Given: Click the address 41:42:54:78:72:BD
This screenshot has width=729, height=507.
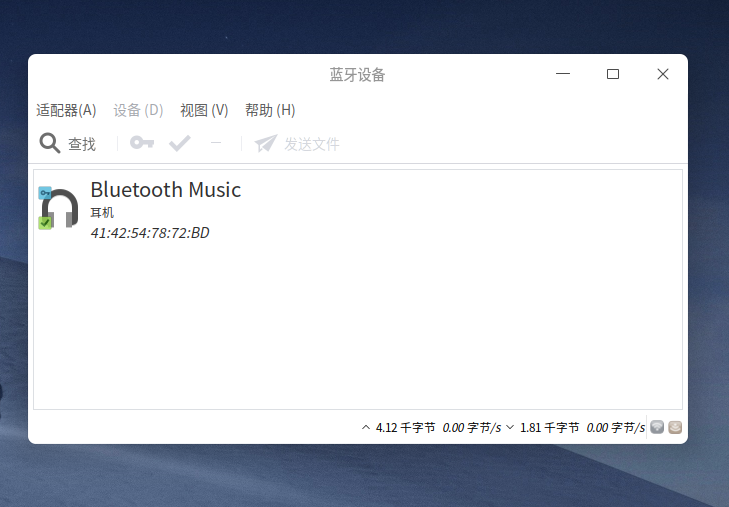Looking at the screenshot, I should tap(150, 233).
